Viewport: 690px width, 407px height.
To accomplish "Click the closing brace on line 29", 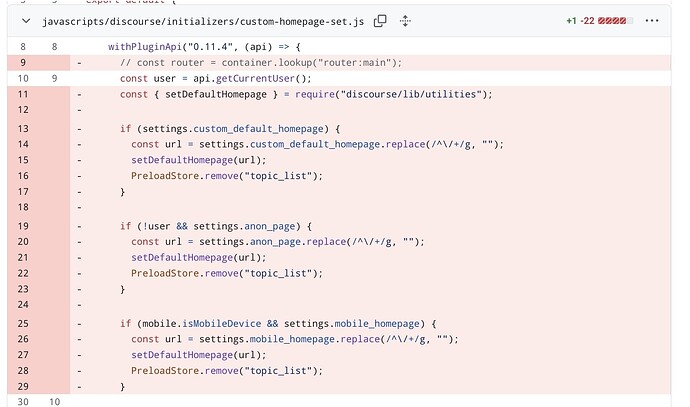I will point(123,387).
